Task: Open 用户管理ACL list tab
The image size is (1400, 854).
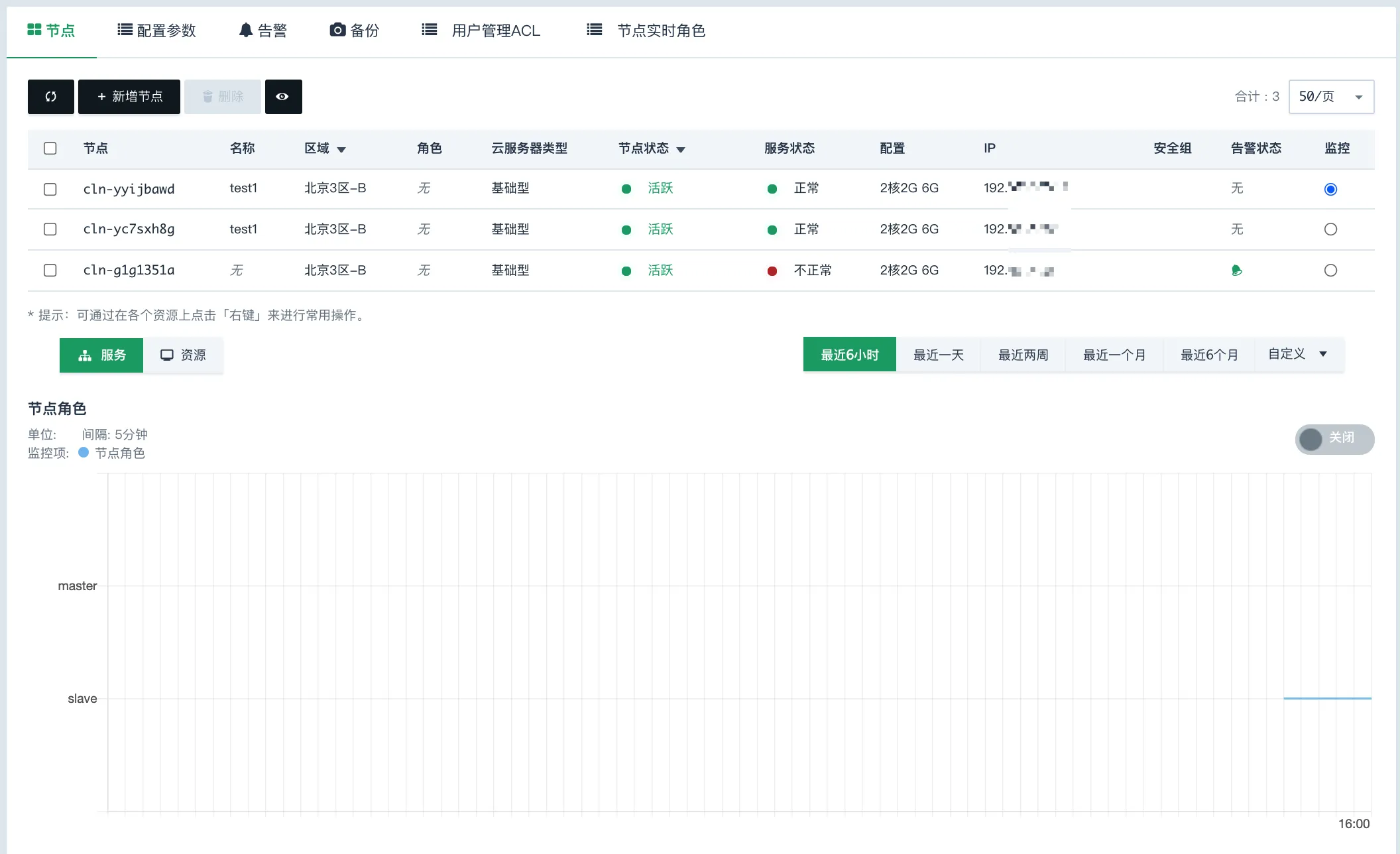Action: pyautogui.click(x=481, y=30)
